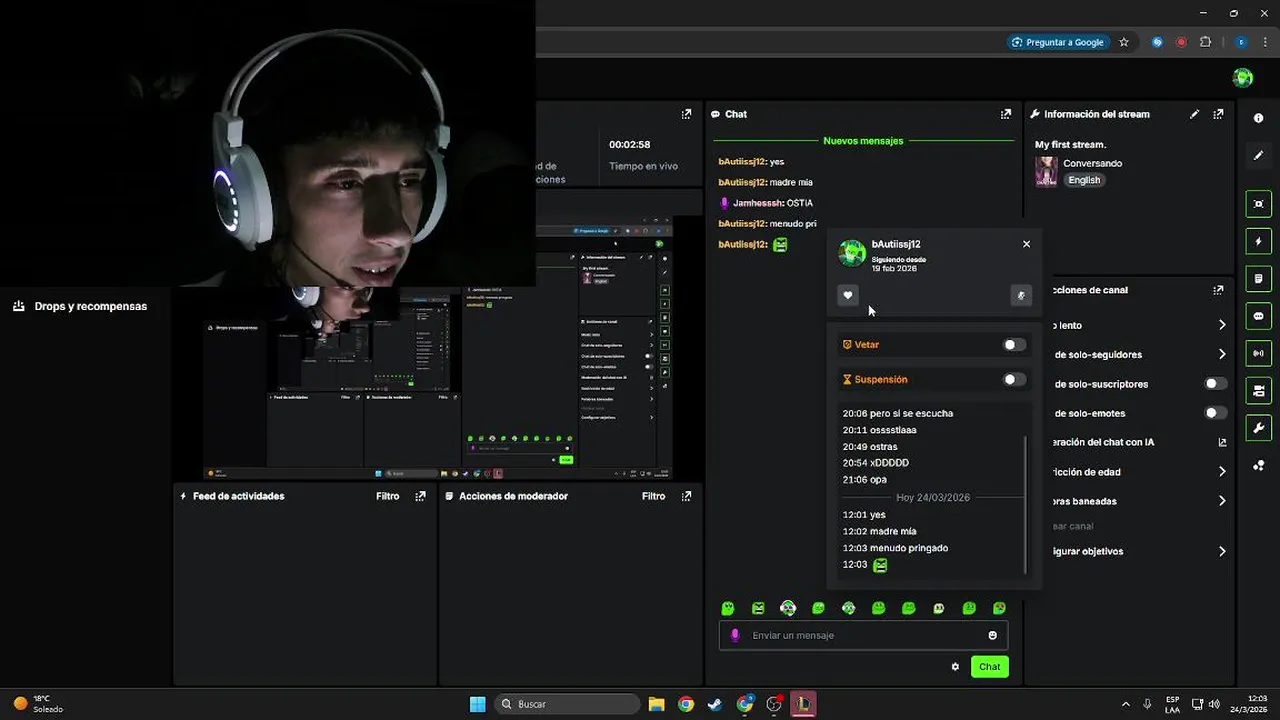
Task: Close the bAutiissj12 user card
Action: point(1026,244)
